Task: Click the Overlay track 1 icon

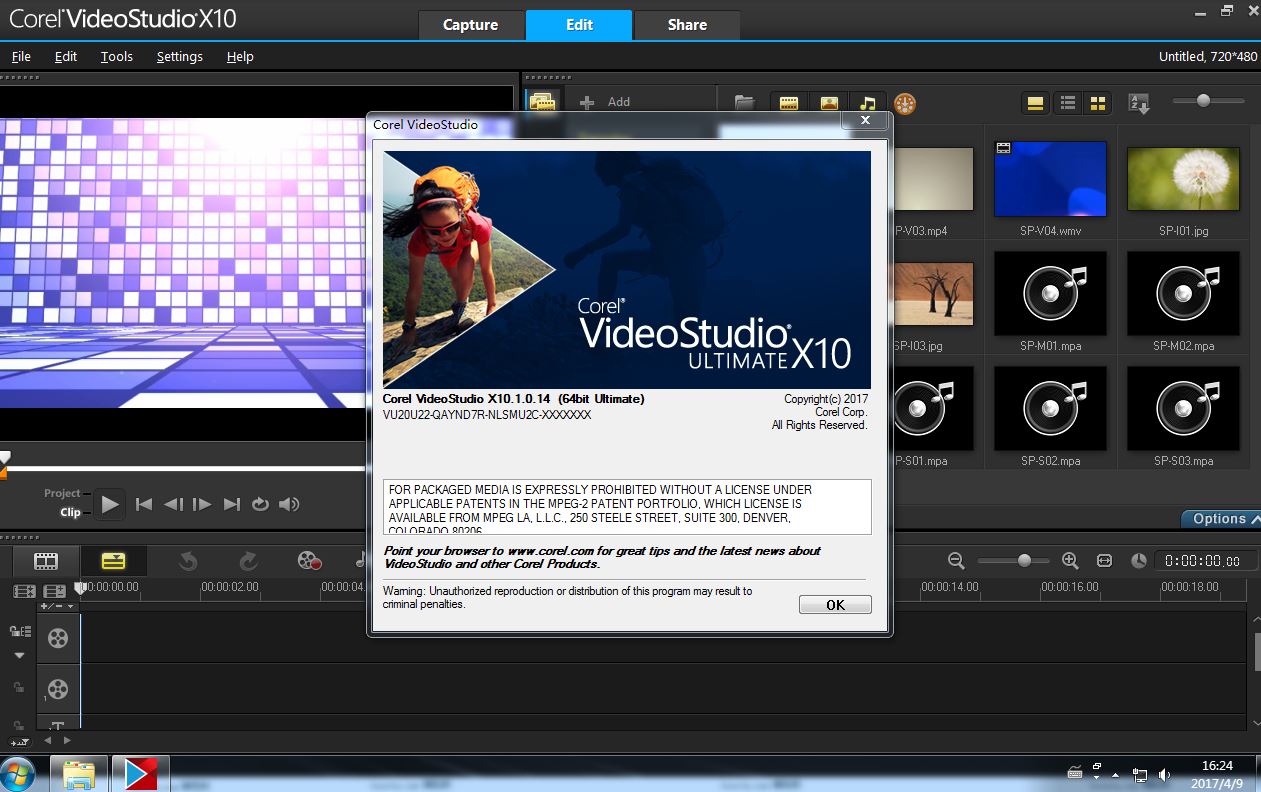Action: pyautogui.click(x=58, y=688)
